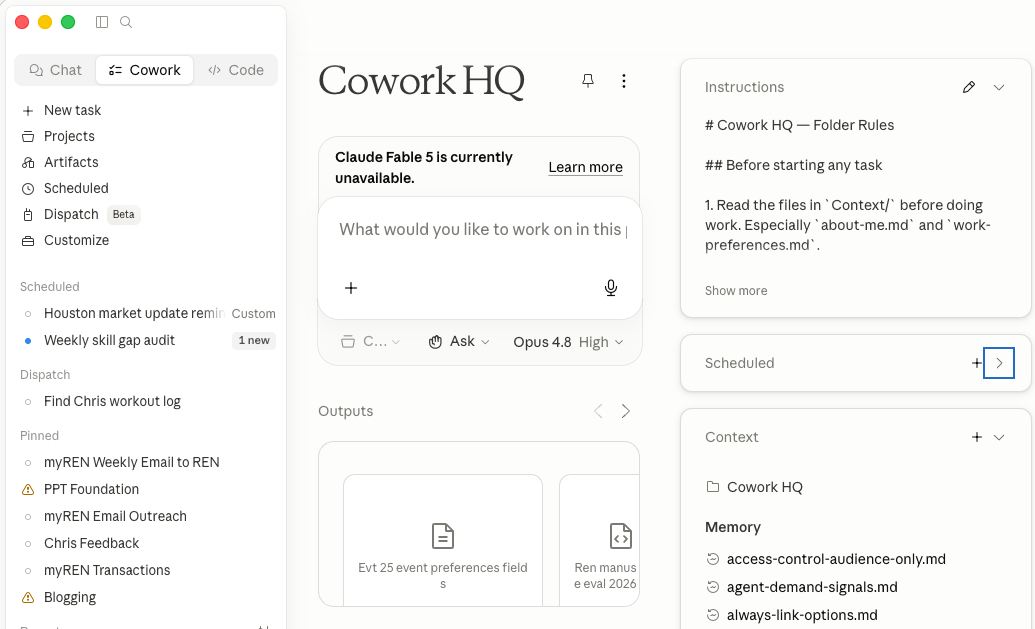Edit the Instructions with pencil icon
Screen dimensions: 1035x629
click(969, 87)
